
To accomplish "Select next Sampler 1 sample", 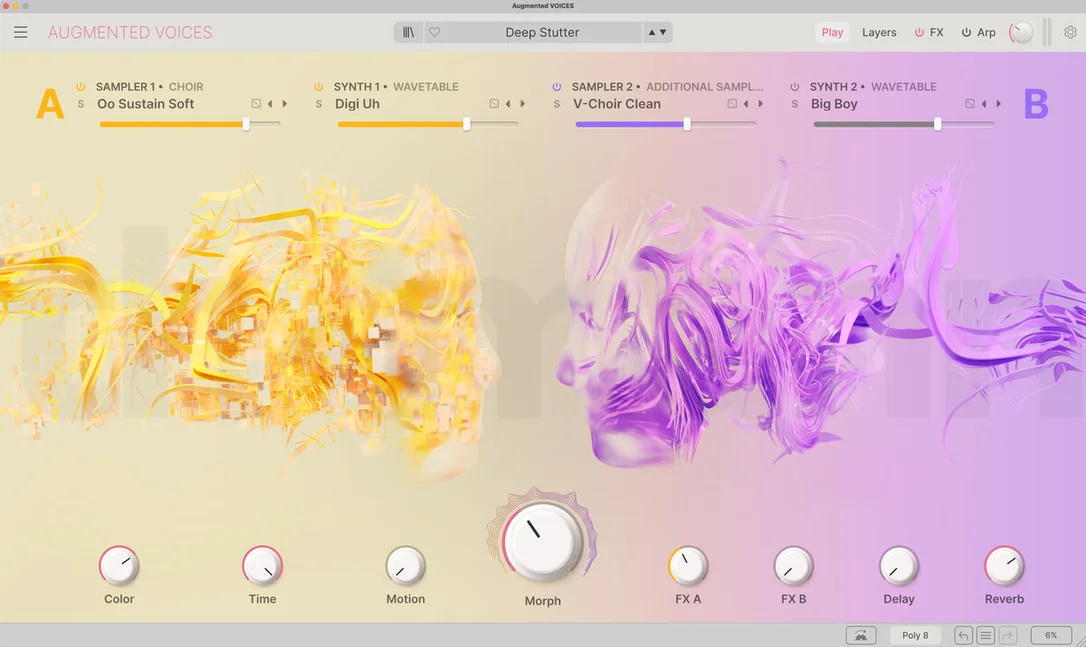I will [x=285, y=104].
